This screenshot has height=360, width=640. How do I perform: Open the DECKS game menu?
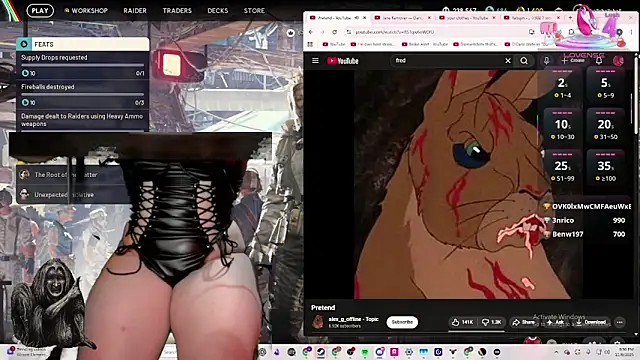218,11
